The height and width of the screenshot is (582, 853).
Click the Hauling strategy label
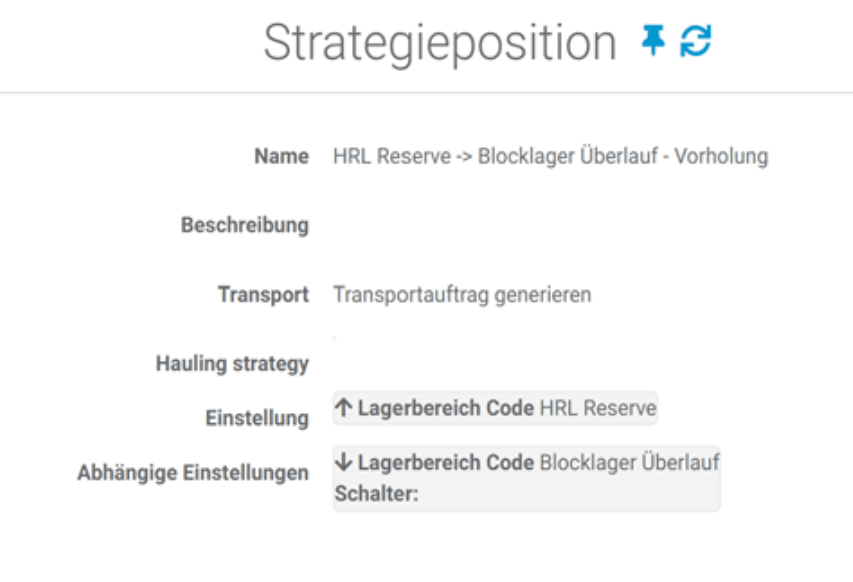tap(232, 364)
